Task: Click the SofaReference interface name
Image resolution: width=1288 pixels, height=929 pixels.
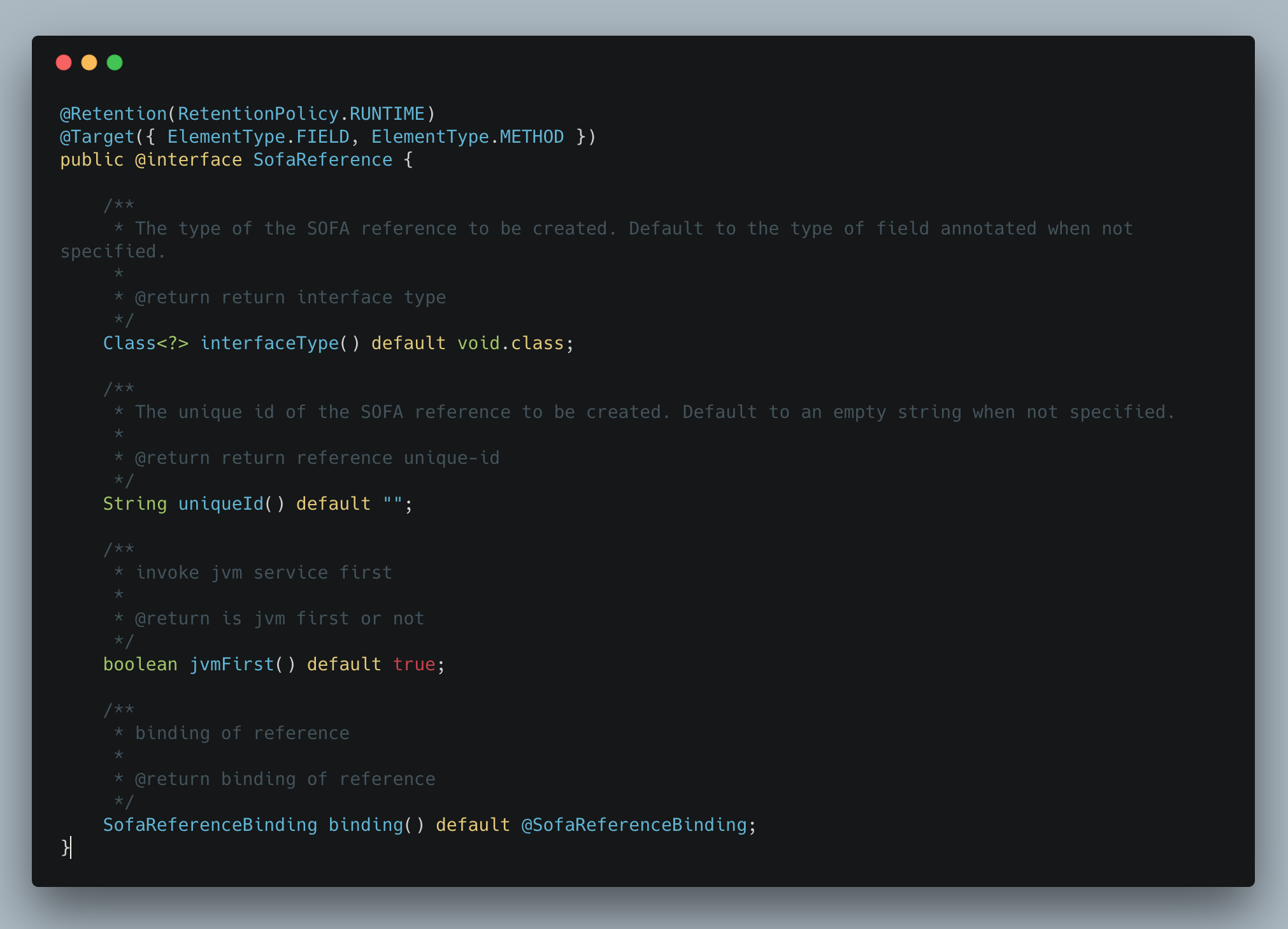Action: [323, 160]
